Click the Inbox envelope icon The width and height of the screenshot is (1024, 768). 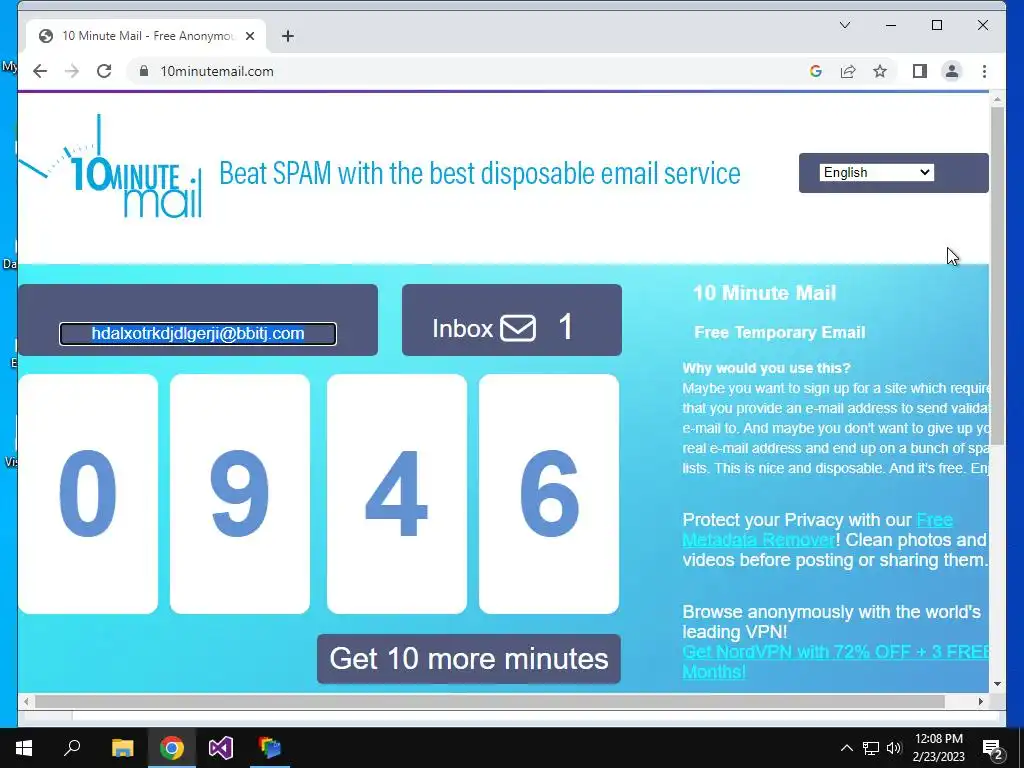pos(518,328)
